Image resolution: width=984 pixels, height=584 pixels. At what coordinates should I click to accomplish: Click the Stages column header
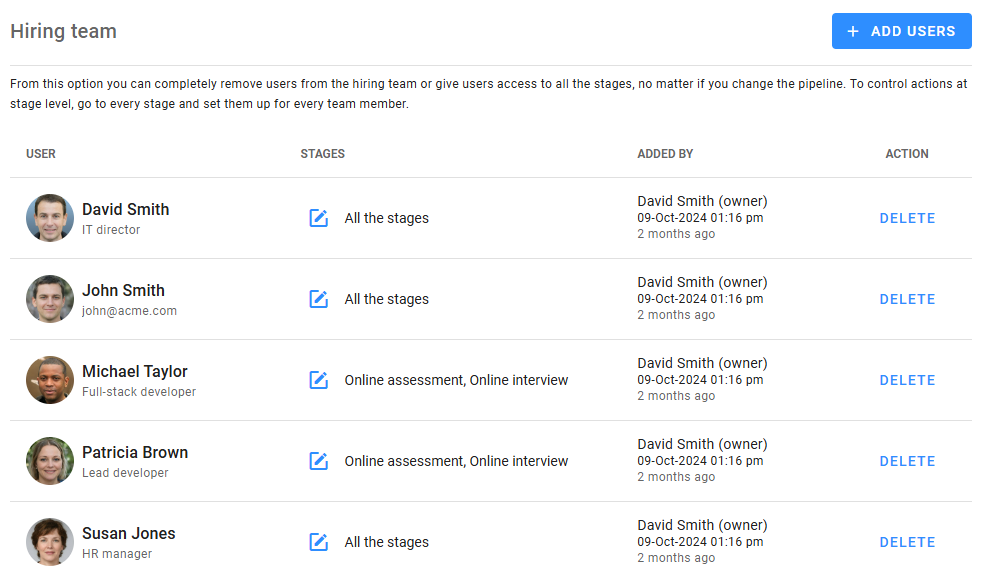coord(322,154)
